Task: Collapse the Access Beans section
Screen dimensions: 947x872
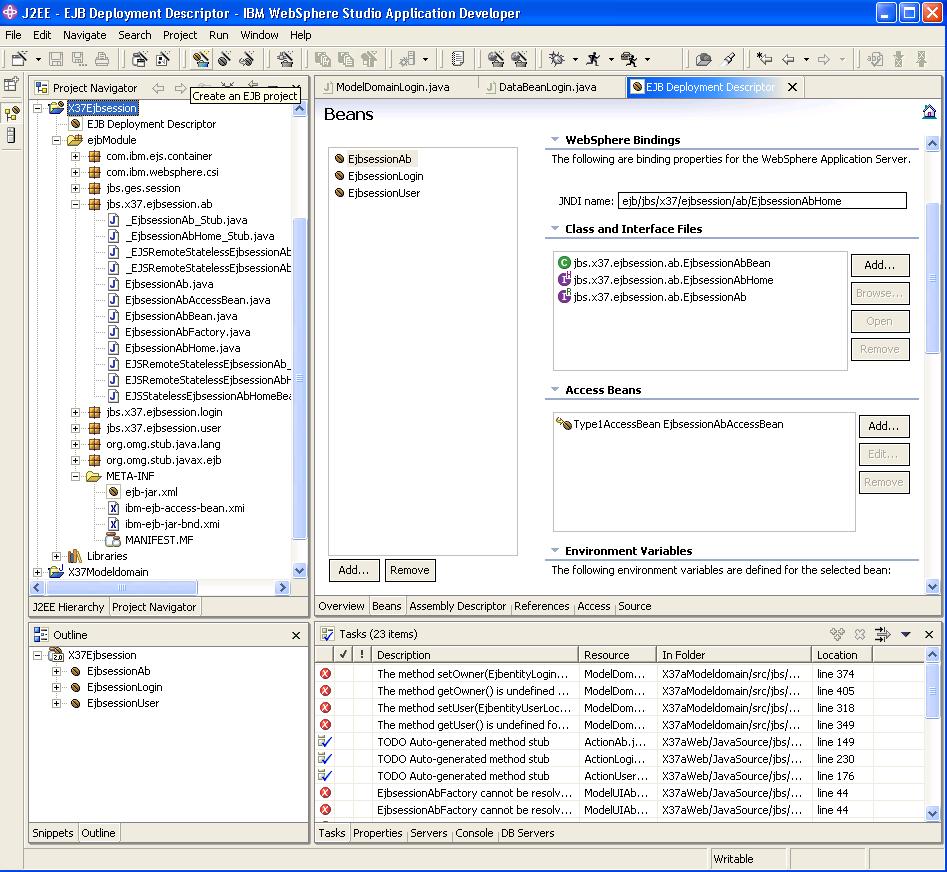Action: pyautogui.click(x=555, y=390)
